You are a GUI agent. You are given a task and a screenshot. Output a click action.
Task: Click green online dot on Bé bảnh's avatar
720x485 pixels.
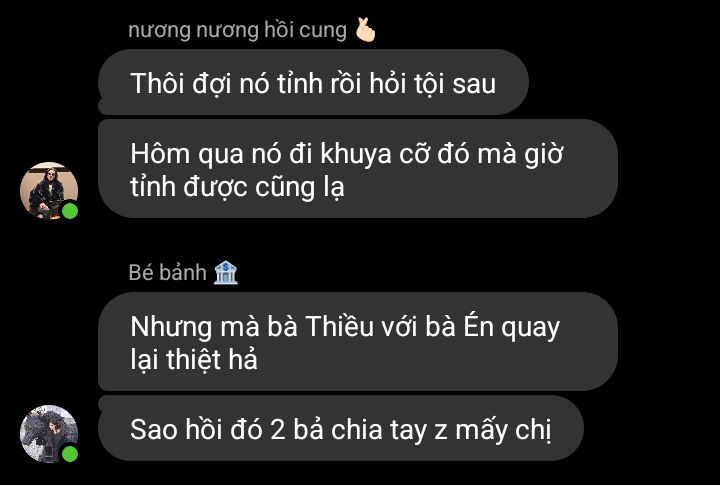[x=70, y=454]
